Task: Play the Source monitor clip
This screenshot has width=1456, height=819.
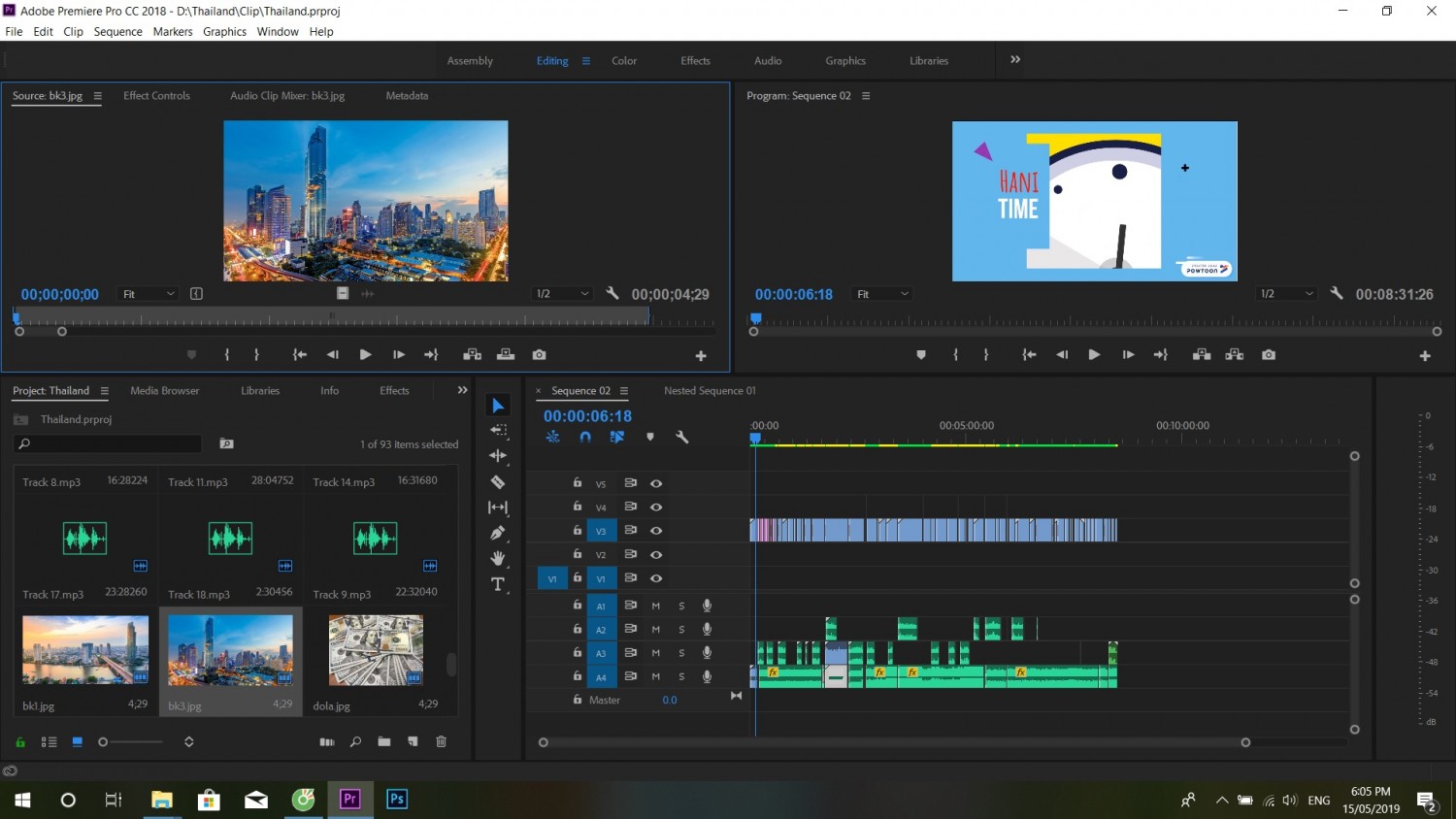Action: [x=365, y=355]
